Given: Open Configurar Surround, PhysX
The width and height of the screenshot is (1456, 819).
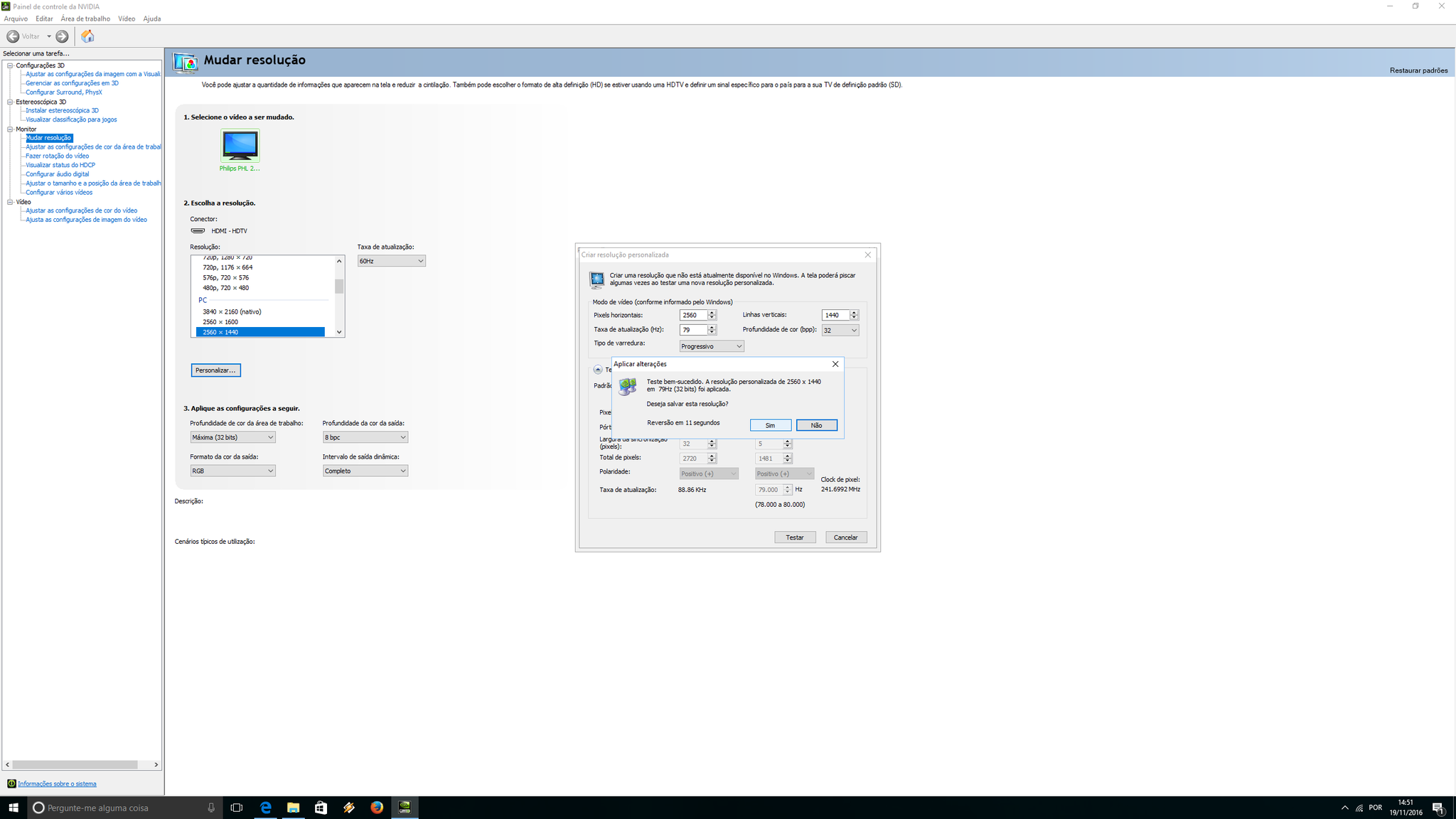Looking at the screenshot, I should pyautogui.click(x=64, y=92).
